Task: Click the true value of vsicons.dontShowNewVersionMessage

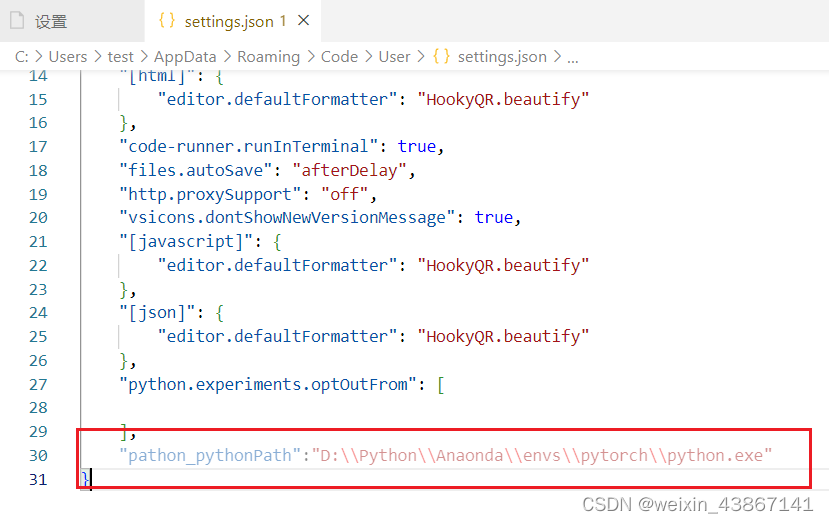Action: tap(494, 218)
